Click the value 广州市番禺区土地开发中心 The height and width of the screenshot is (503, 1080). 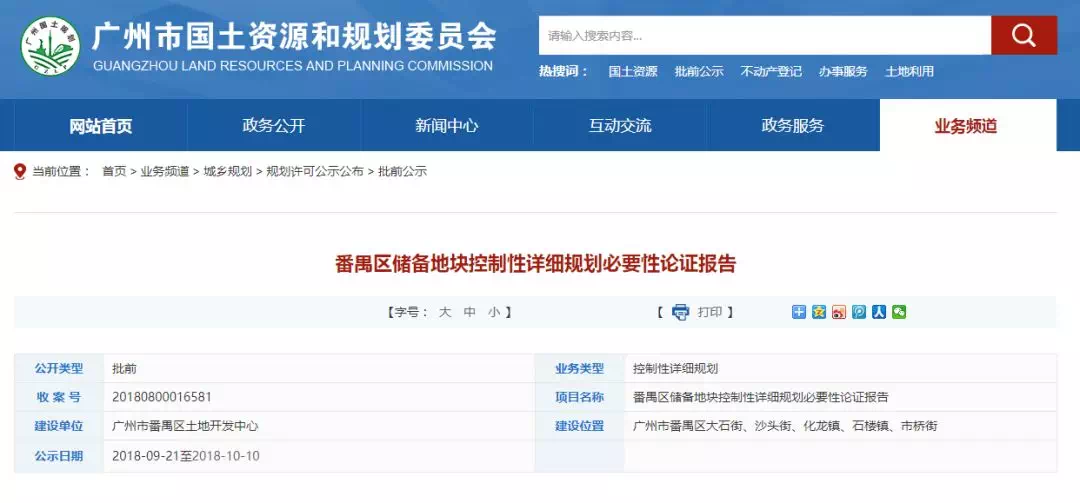point(185,426)
